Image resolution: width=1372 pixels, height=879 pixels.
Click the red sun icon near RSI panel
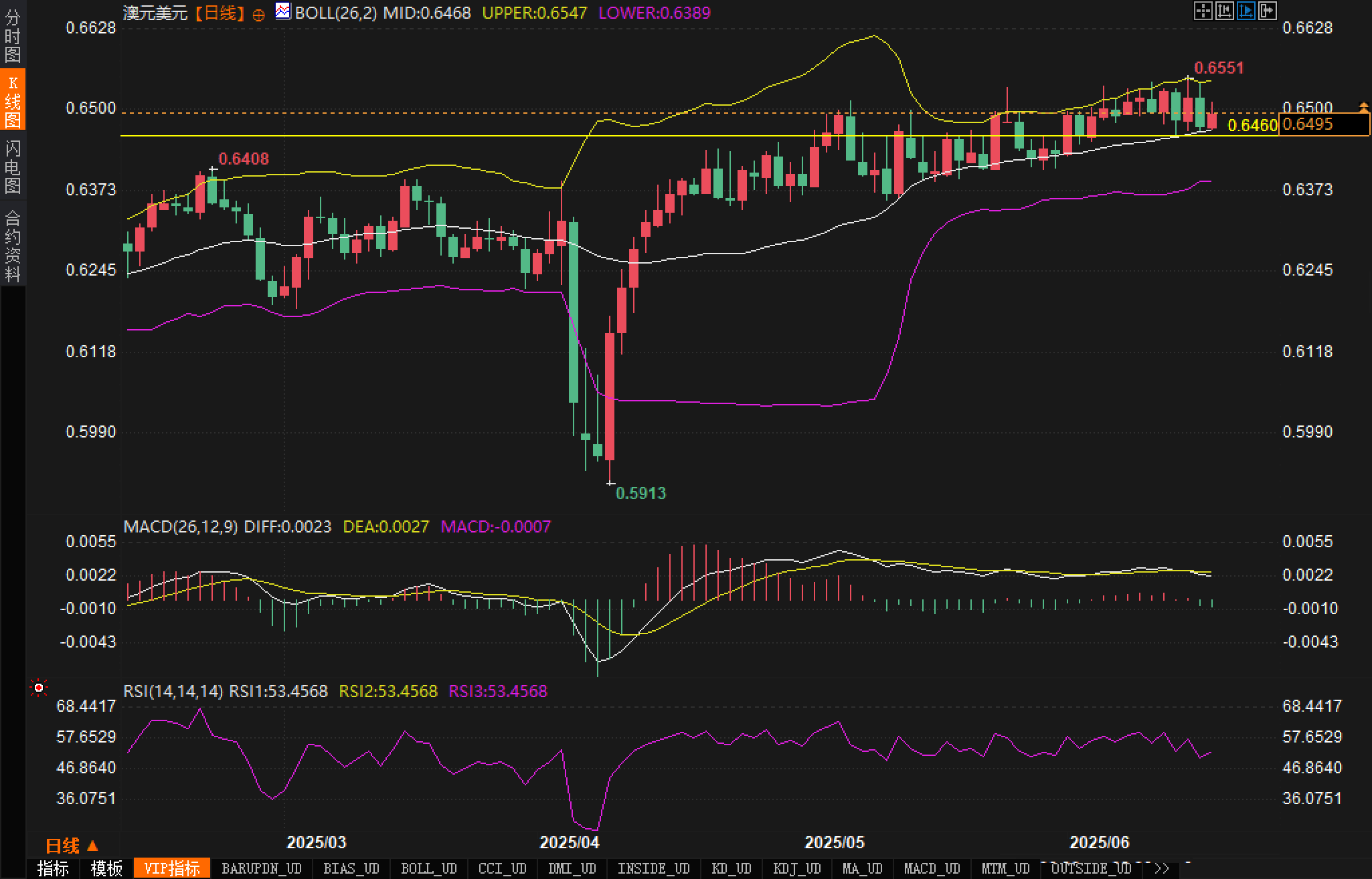[39, 688]
